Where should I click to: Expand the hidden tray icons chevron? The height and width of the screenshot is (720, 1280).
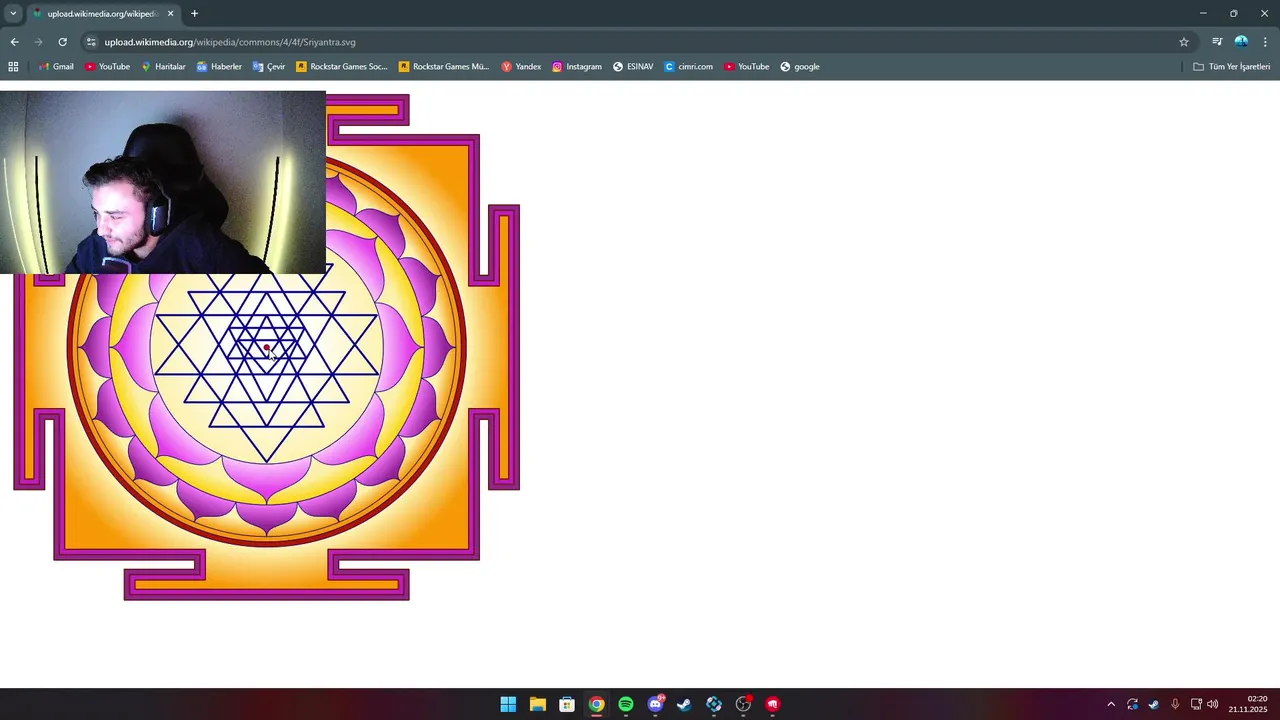tap(1110, 704)
